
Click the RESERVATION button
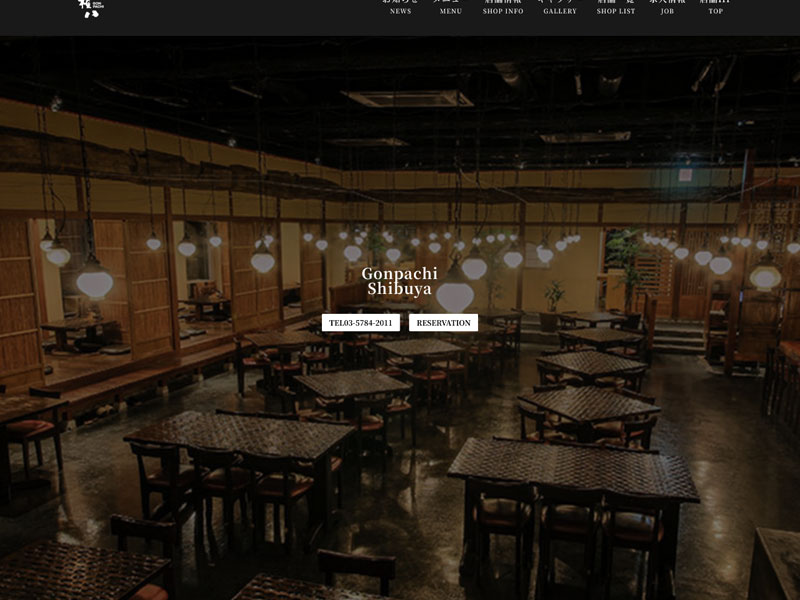tap(443, 323)
